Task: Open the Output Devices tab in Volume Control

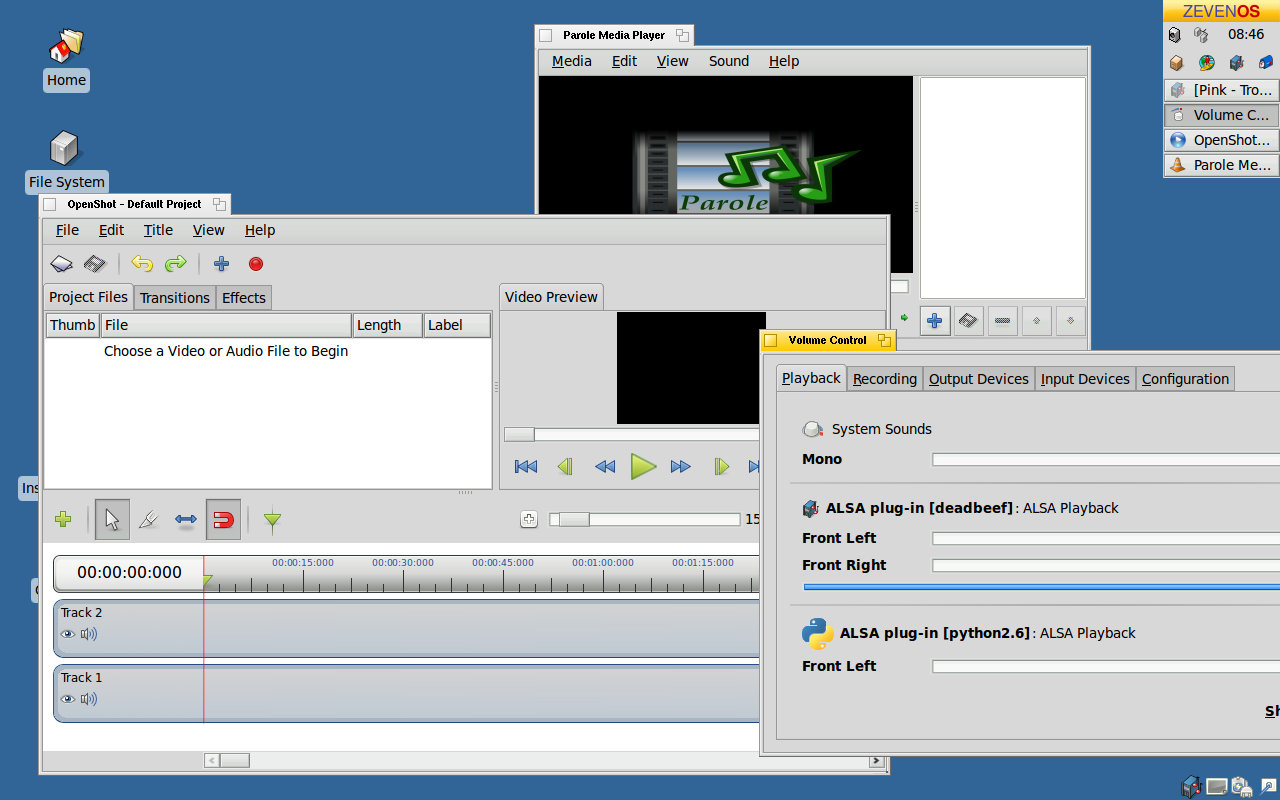Action: coord(978,379)
